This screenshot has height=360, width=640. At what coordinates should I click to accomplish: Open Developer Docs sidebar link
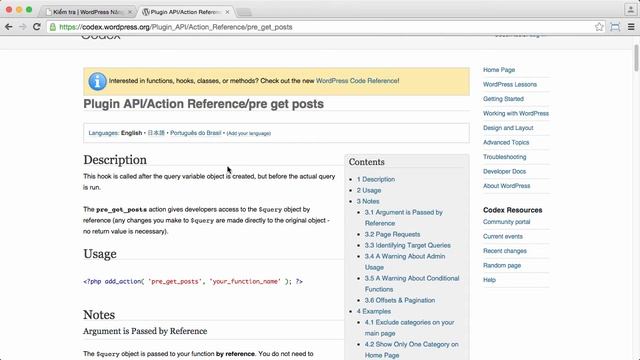click(x=504, y=171)
